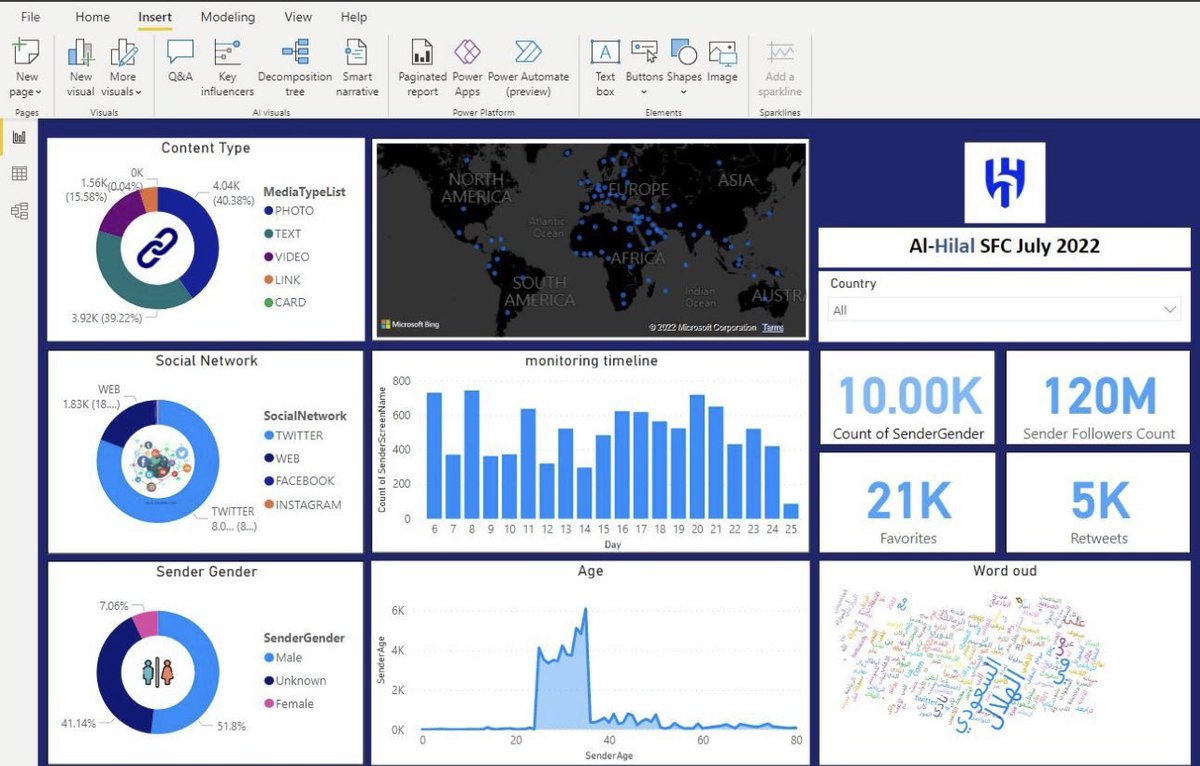This screenshot has height=766, width=1200.
Task: Click the monitoring timeline chart title
Action: point(591,361)
